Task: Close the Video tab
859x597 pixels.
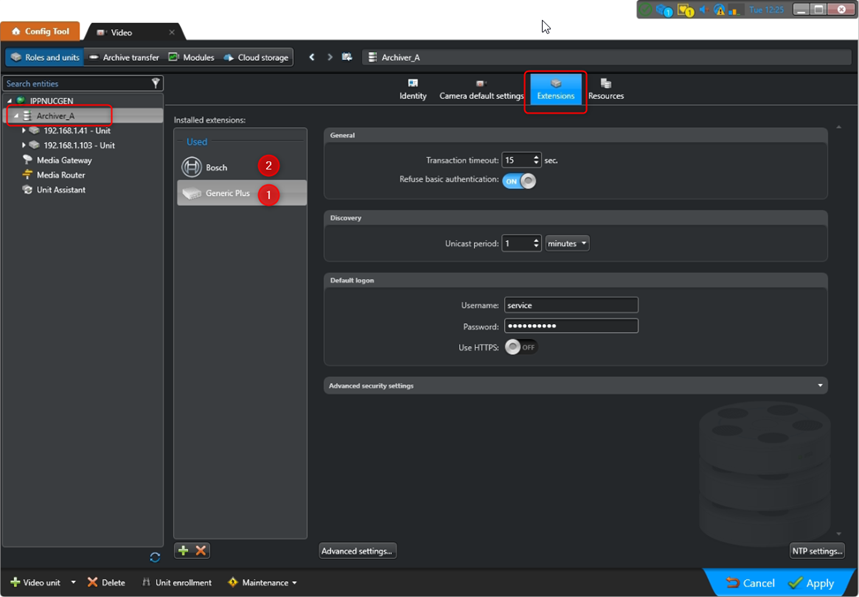Action: point(171,32)
